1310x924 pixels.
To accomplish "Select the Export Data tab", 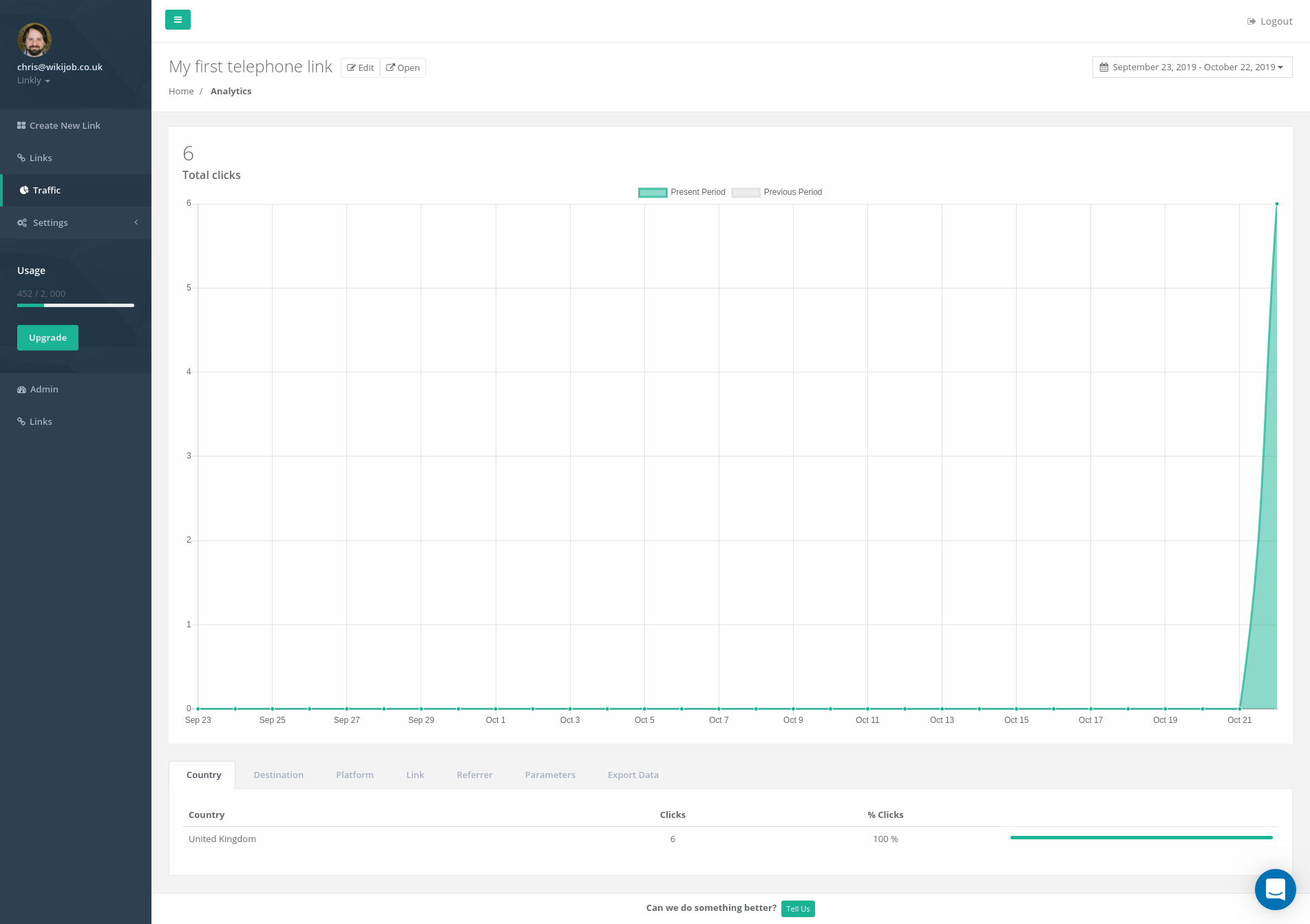I will pos(632,775).
